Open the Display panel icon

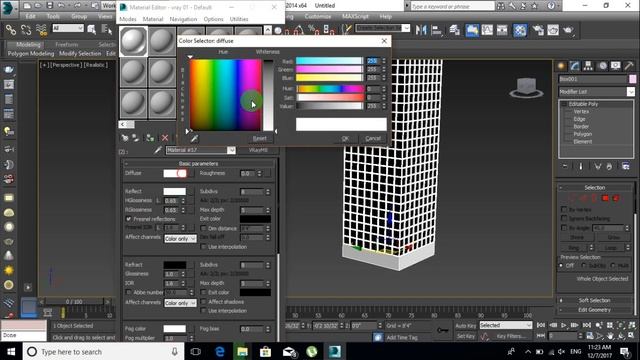coord(616,66)
